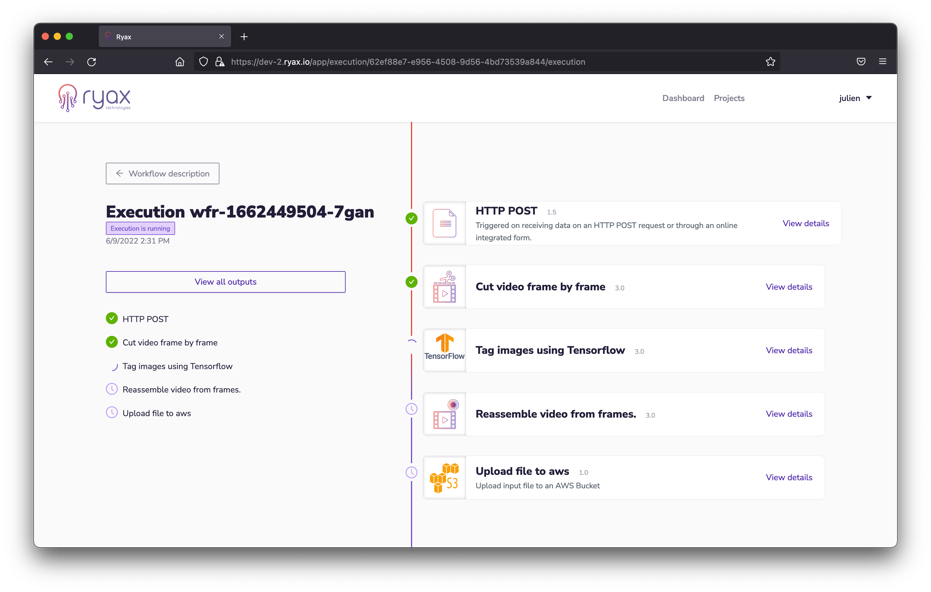Open the Dashboard page

point(683,98)
